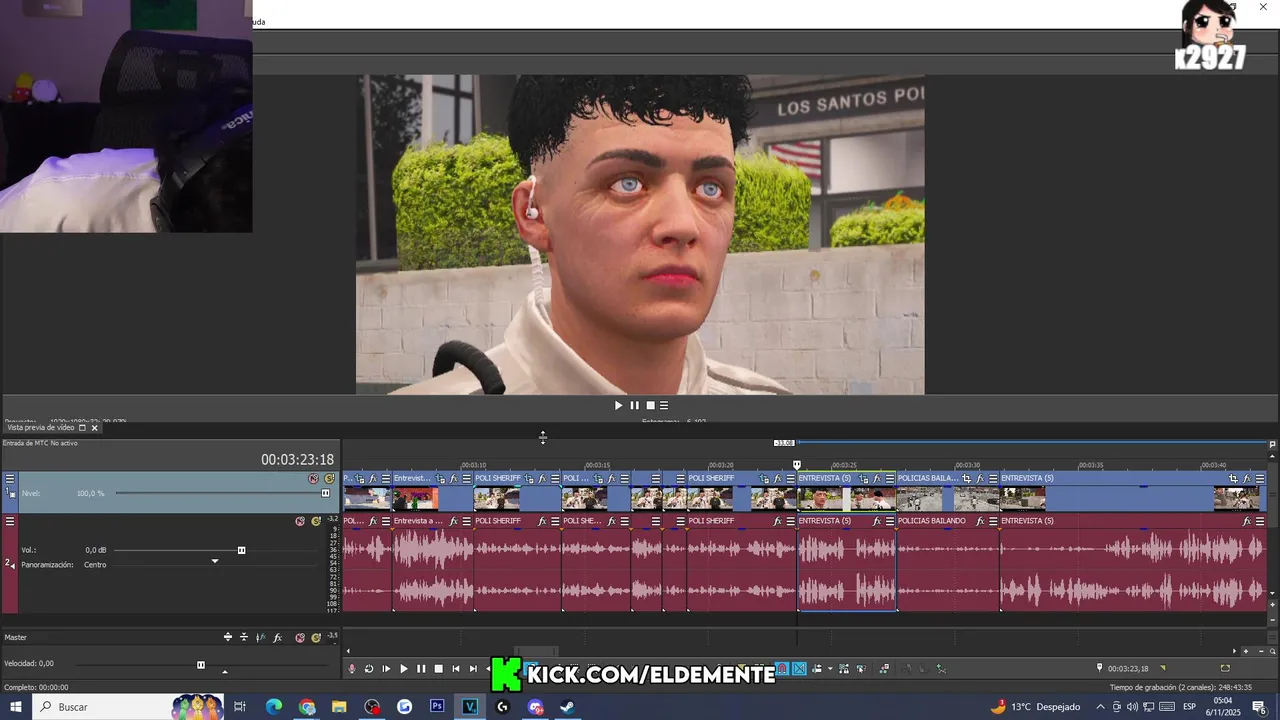This screenshot has width=1280, height=720.
Task: Expand the auto ripple mode dropdown arrow
Action: coord(830,669)
